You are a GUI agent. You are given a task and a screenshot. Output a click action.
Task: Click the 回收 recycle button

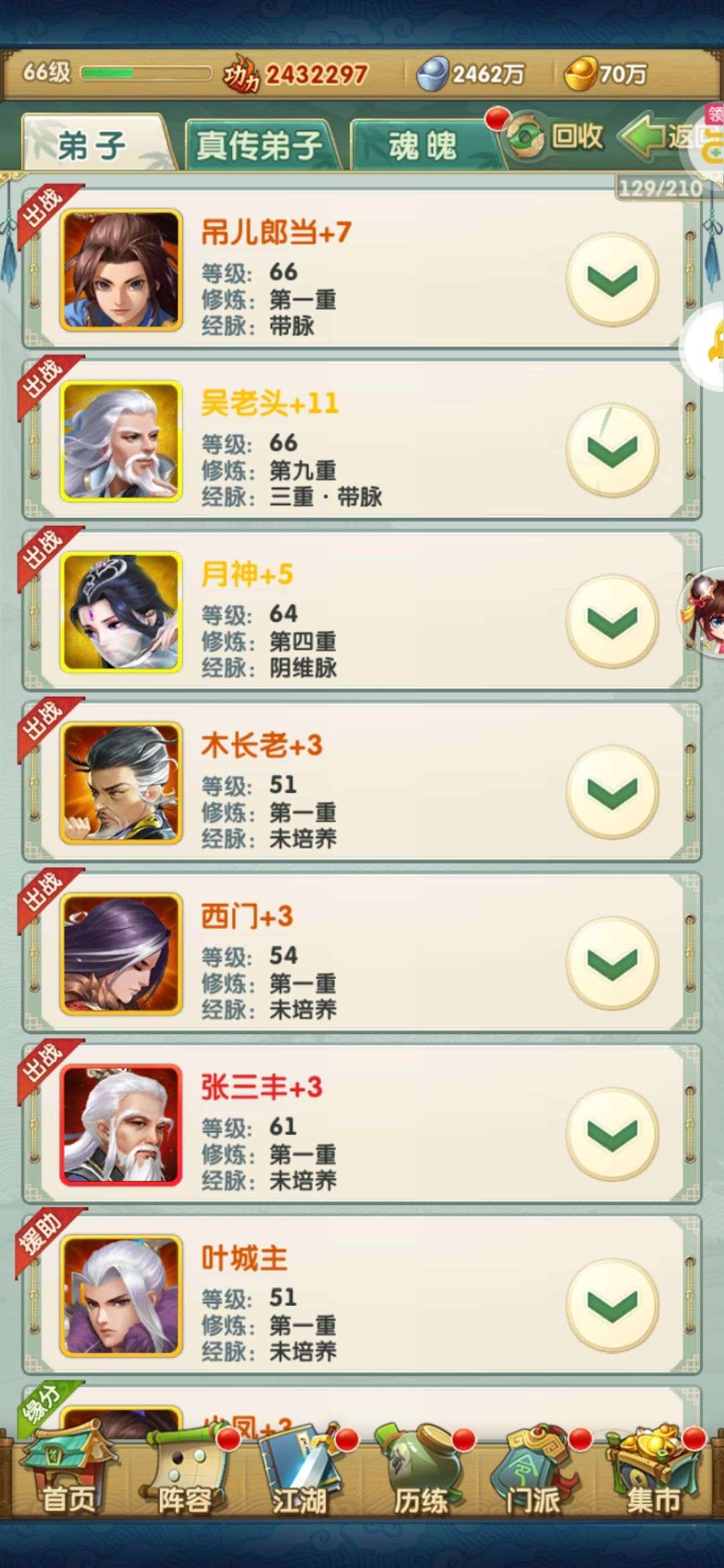(x=554, y=137)
